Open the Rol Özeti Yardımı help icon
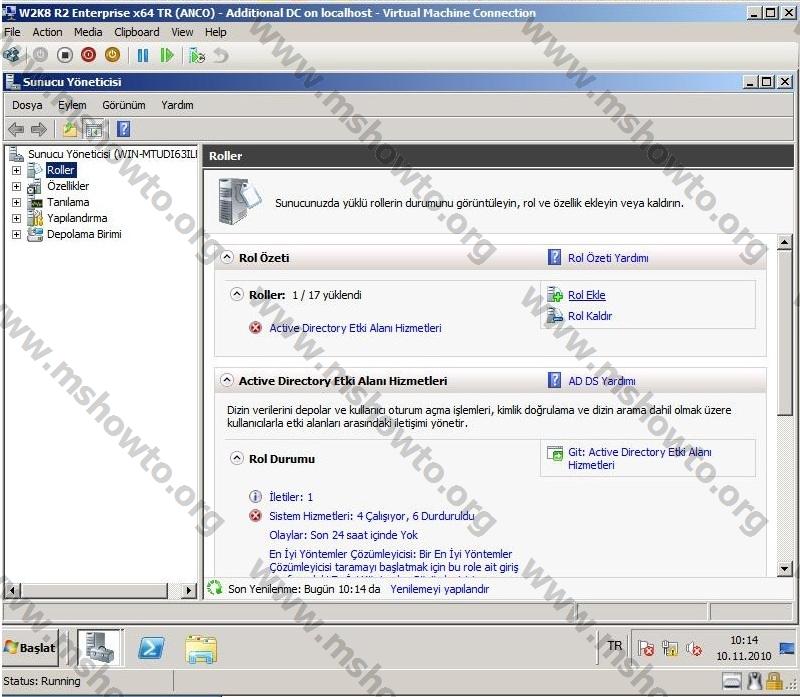 554,257
